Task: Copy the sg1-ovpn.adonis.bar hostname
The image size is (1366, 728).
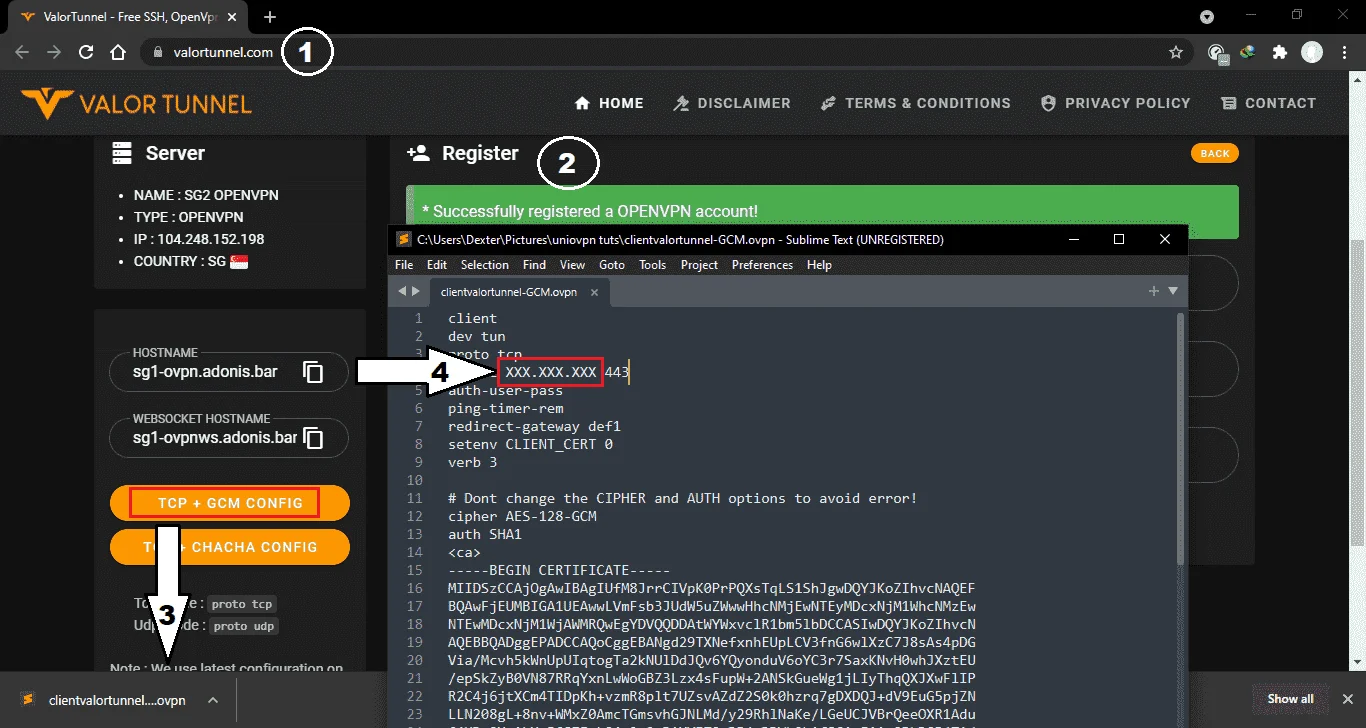Action: tap(313, 372)
